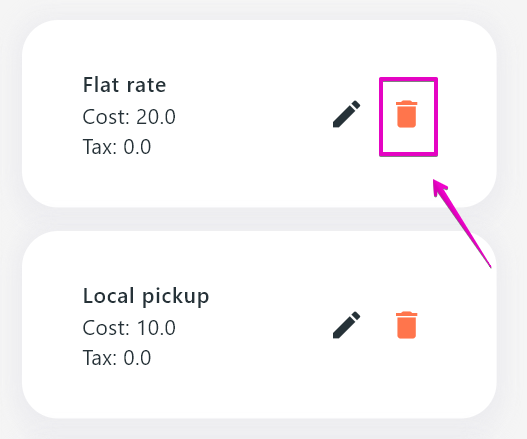Click the Cost: 20.0 line
Image resolution: width=527 pixels, height=439 pixels.
[x=129, y=117]
